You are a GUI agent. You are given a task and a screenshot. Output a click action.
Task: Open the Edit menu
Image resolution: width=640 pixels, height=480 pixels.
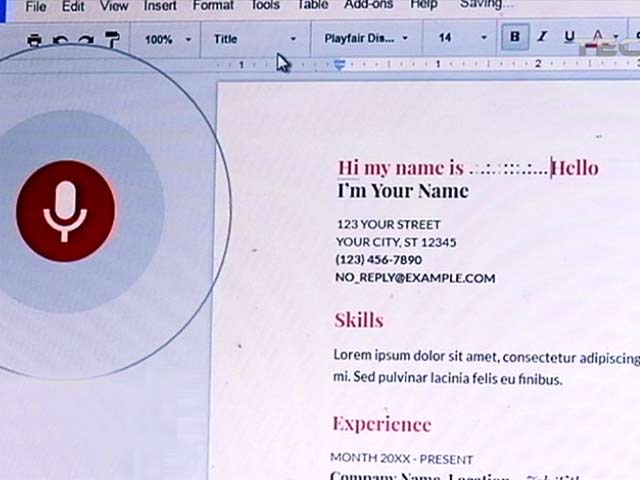tap(73, 6)
